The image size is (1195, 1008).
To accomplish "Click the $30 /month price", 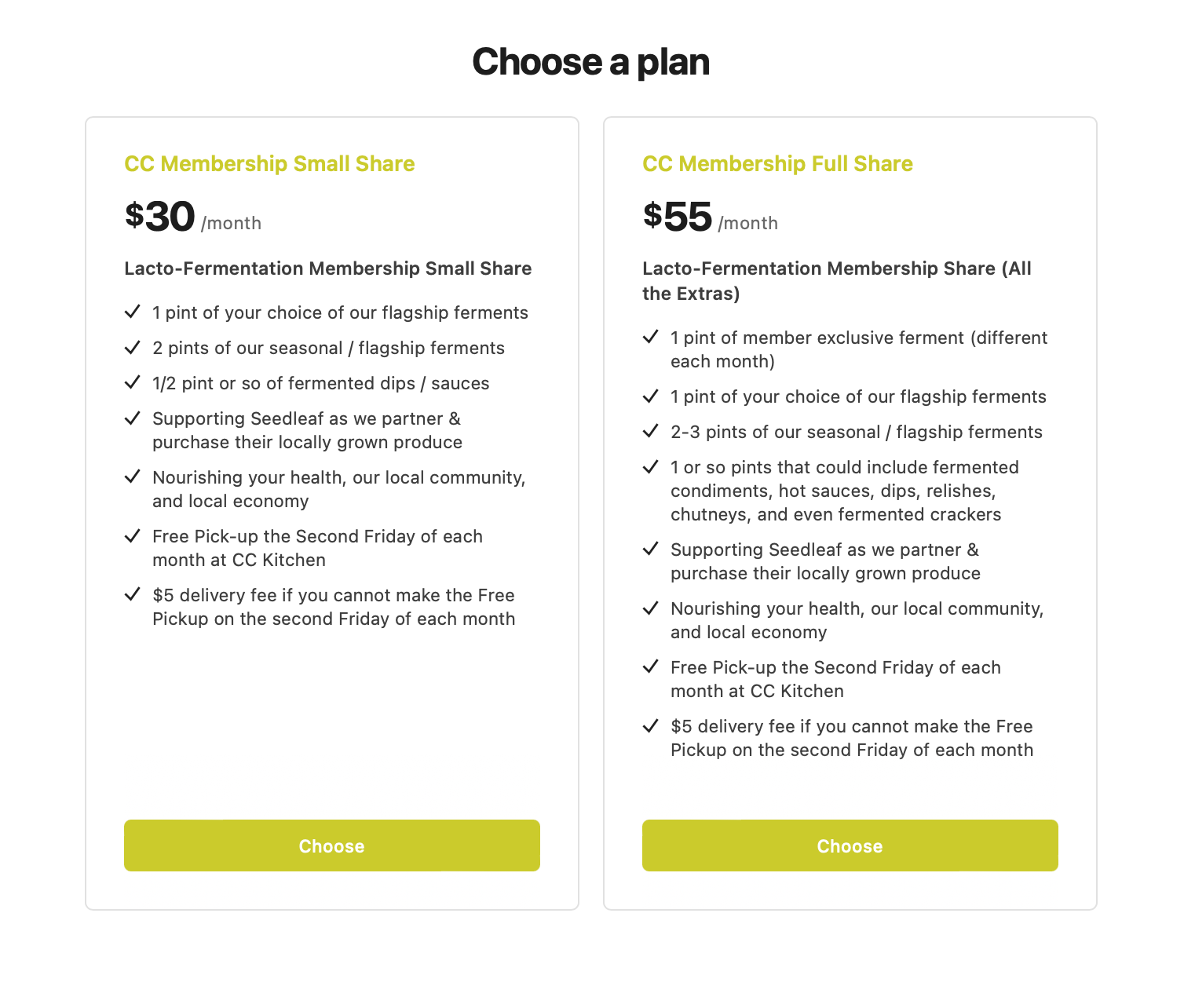I will 192,217.
